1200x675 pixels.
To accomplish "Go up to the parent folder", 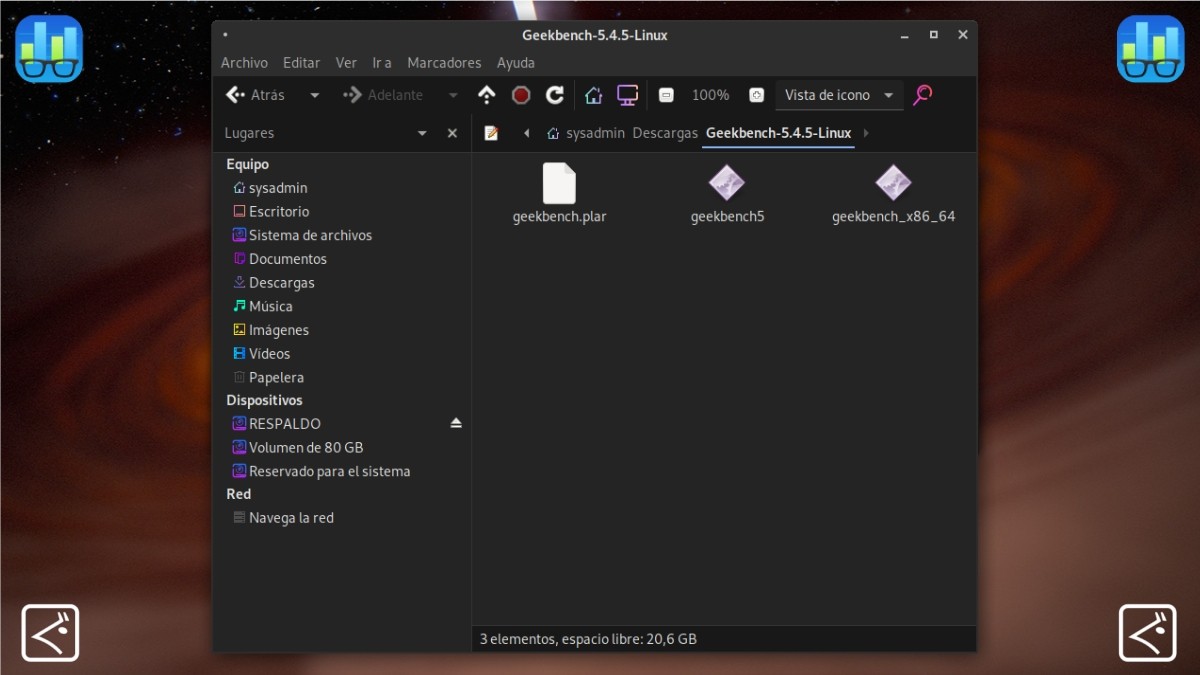I will tap(487, 95).
